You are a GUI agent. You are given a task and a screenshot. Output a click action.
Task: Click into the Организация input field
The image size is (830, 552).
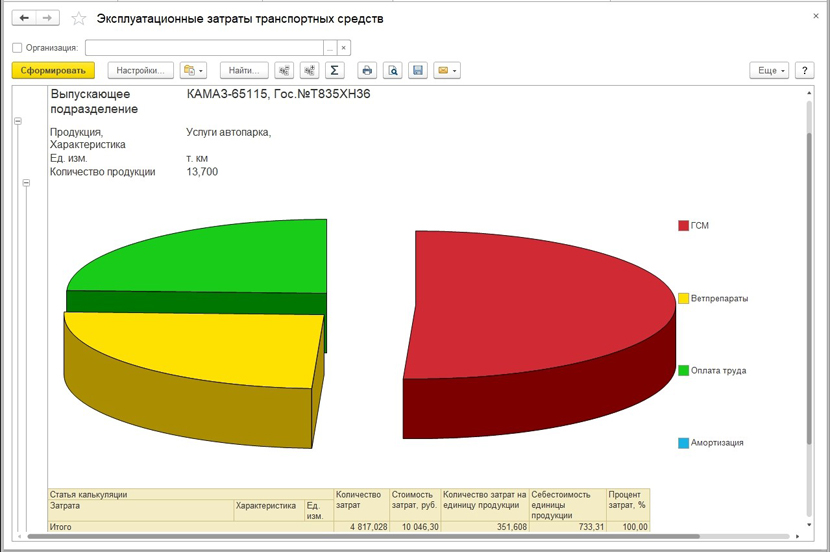click(x=204, y=47)
